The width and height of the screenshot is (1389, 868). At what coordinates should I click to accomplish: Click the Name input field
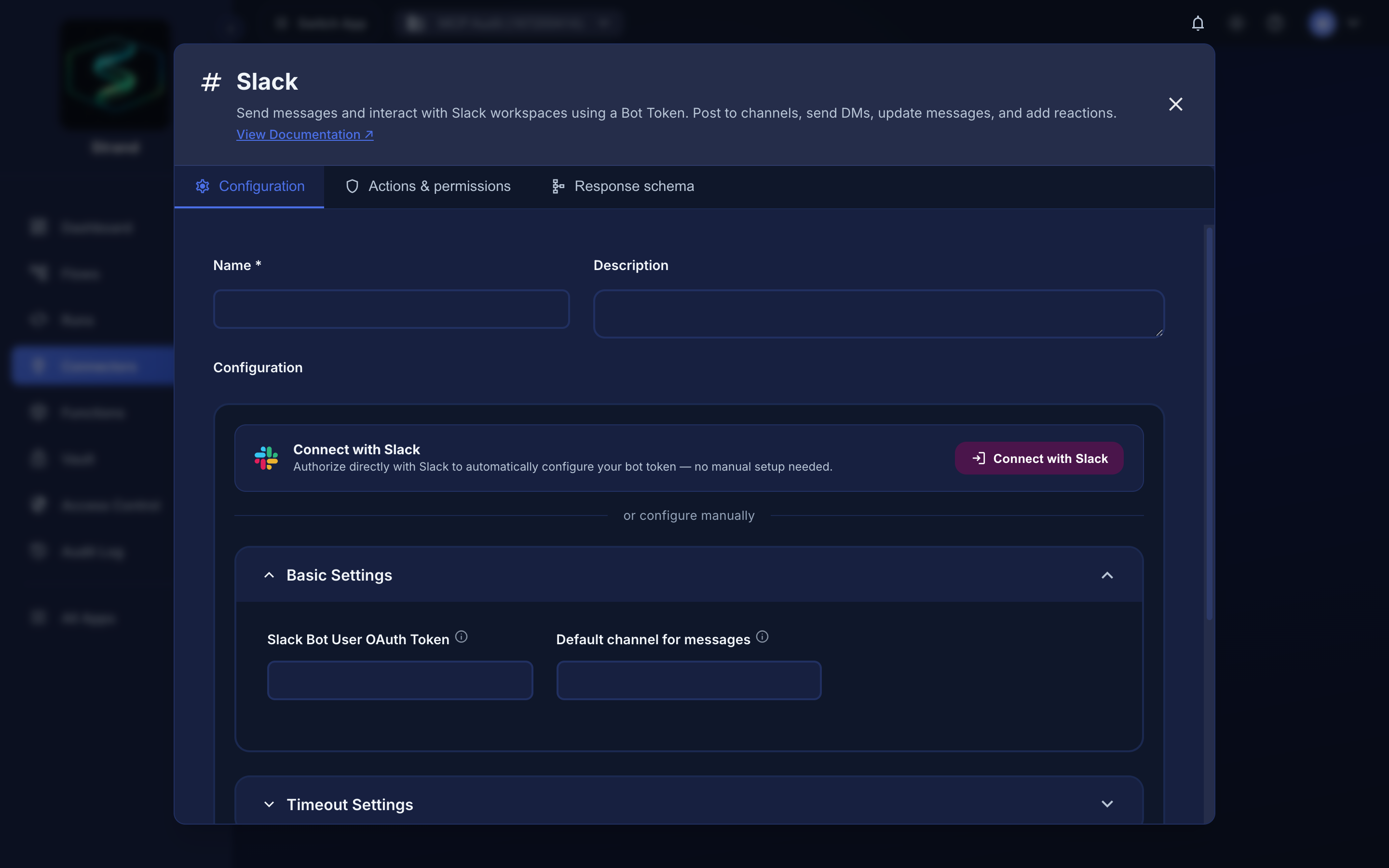(392, 309)
